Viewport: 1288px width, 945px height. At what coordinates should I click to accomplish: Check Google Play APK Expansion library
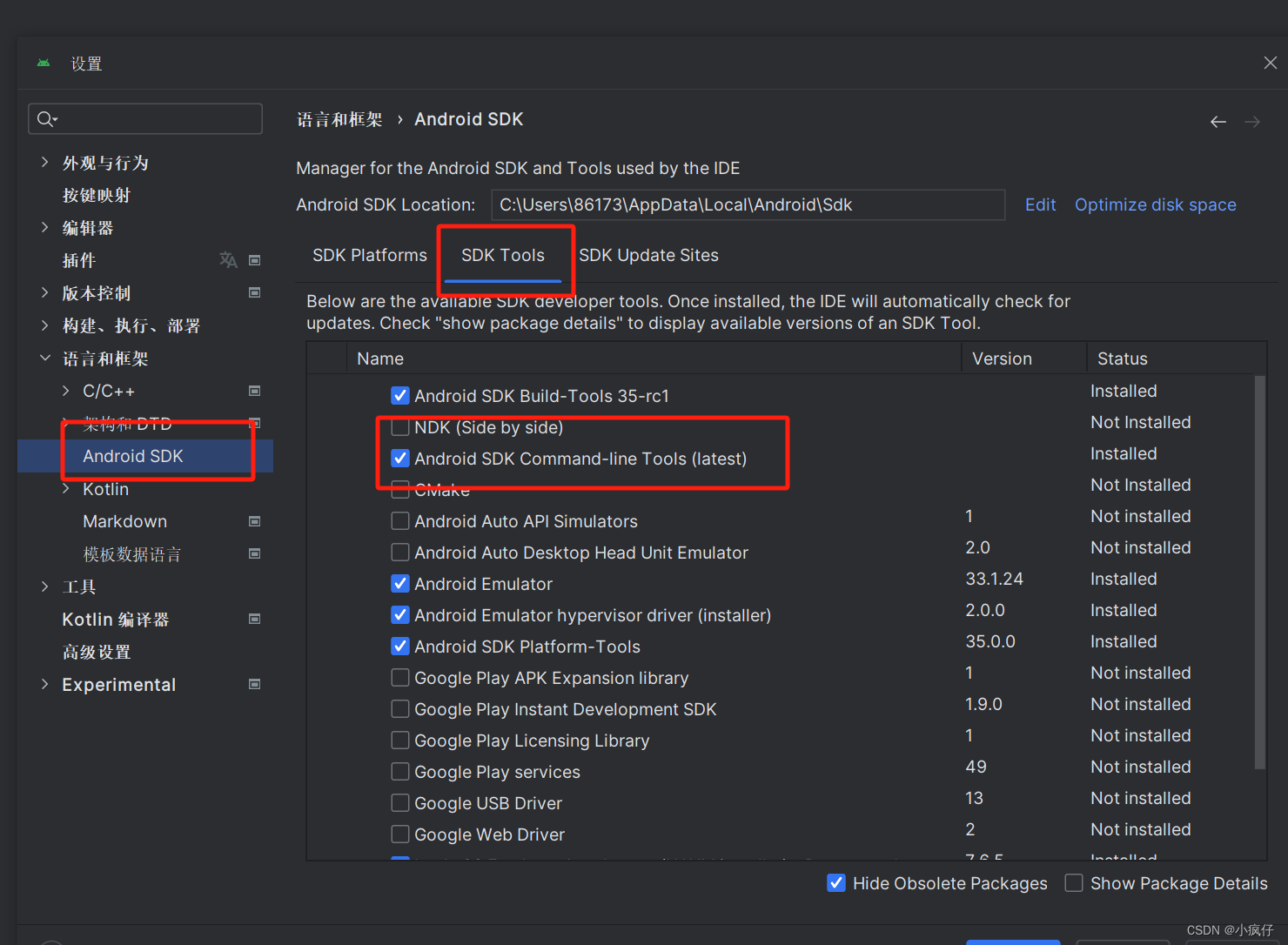point(400,678)
